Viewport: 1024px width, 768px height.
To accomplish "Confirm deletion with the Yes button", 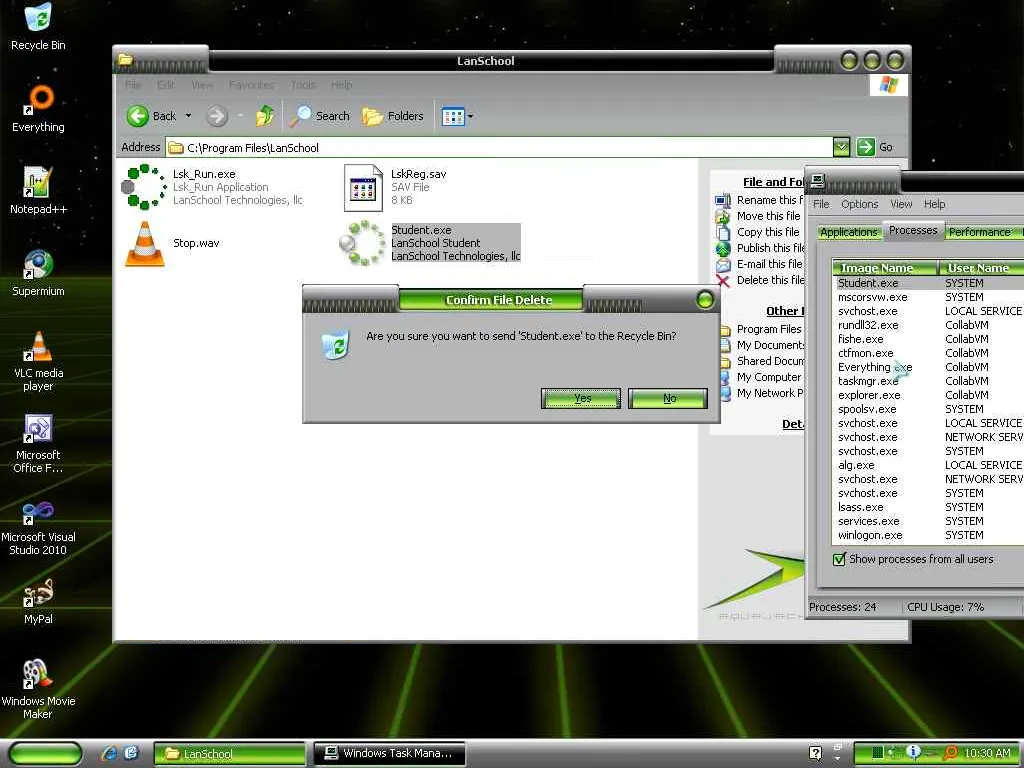I will [581, 398].
